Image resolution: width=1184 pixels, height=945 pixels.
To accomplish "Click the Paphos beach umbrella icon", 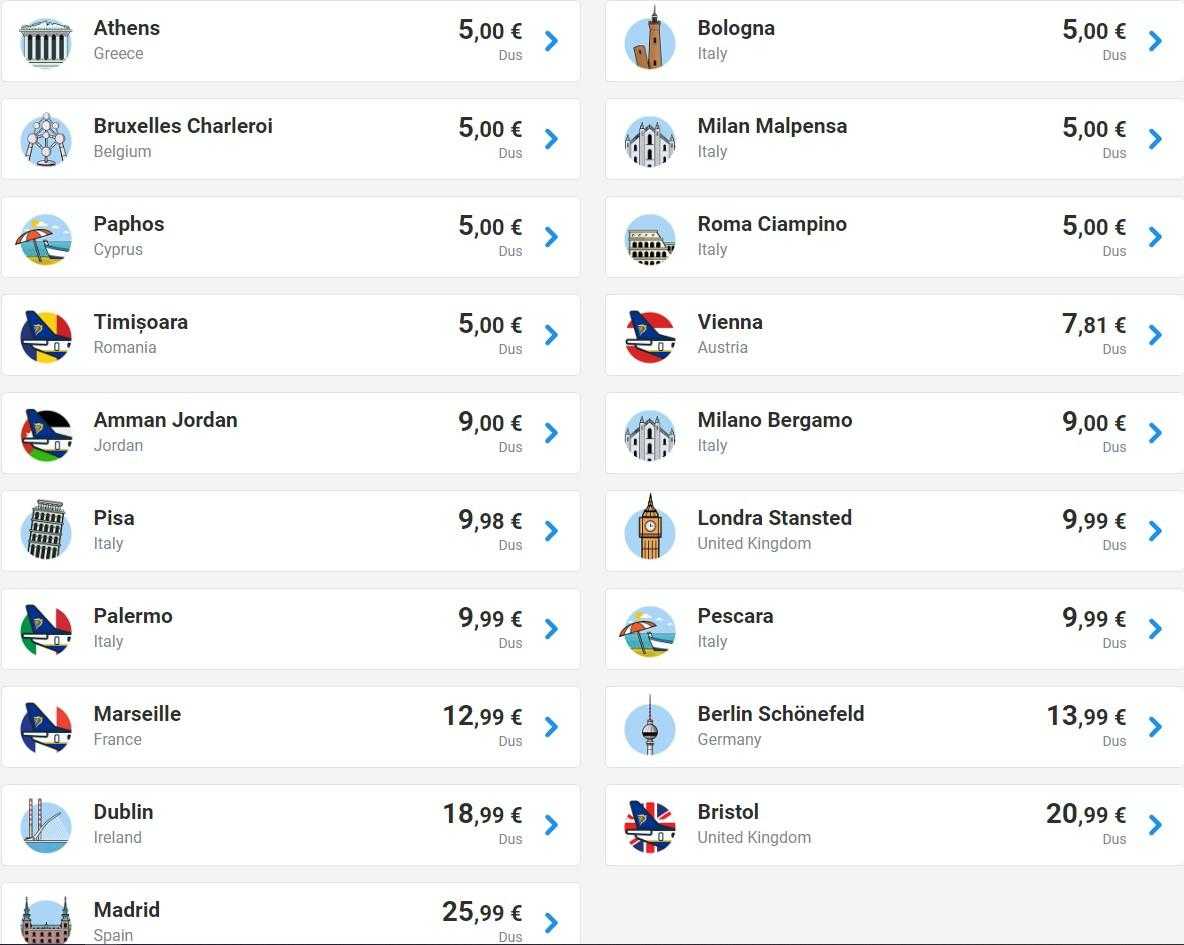I will [45, 239].
